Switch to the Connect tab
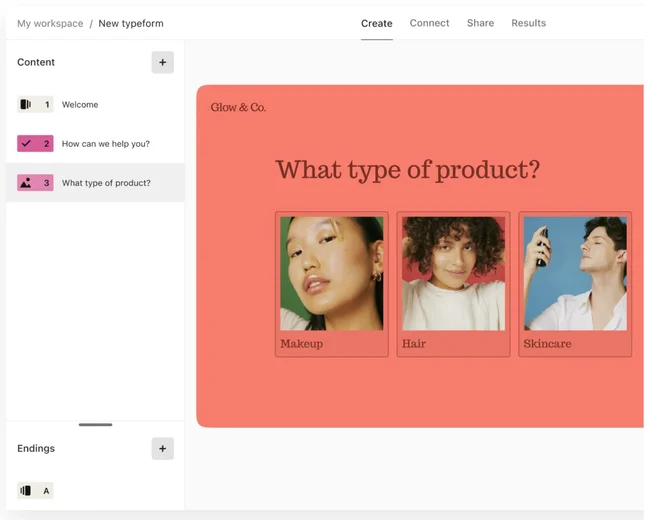 [x=429, y=23]
